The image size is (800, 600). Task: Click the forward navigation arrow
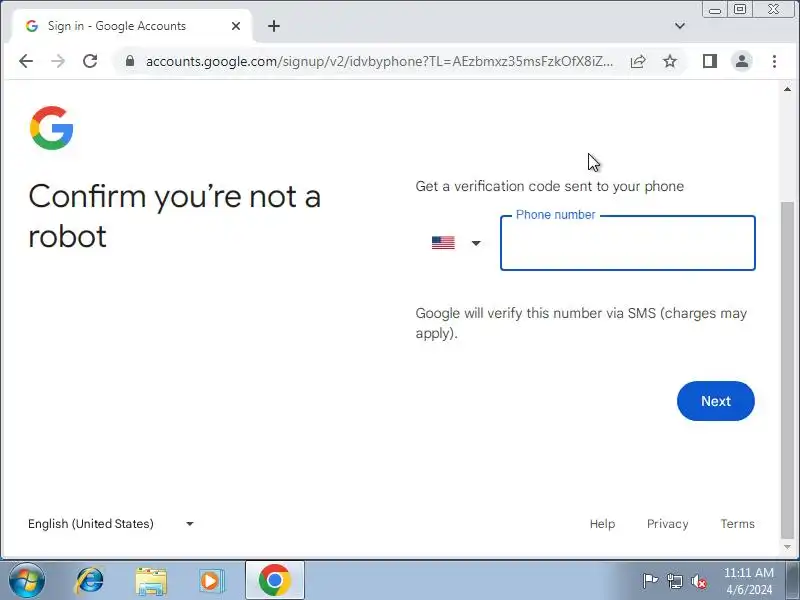58,61
